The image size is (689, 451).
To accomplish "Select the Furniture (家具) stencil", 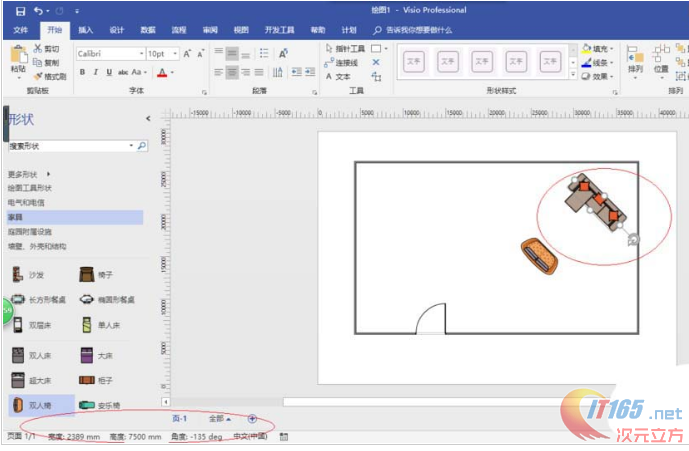I will pyautogui.click(x=16, y=217).
